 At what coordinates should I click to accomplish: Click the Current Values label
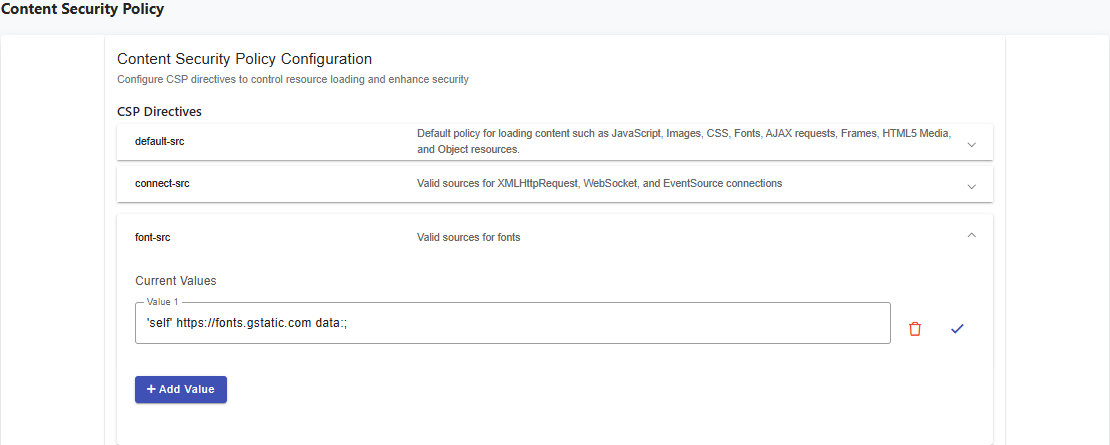coord(176,281)
